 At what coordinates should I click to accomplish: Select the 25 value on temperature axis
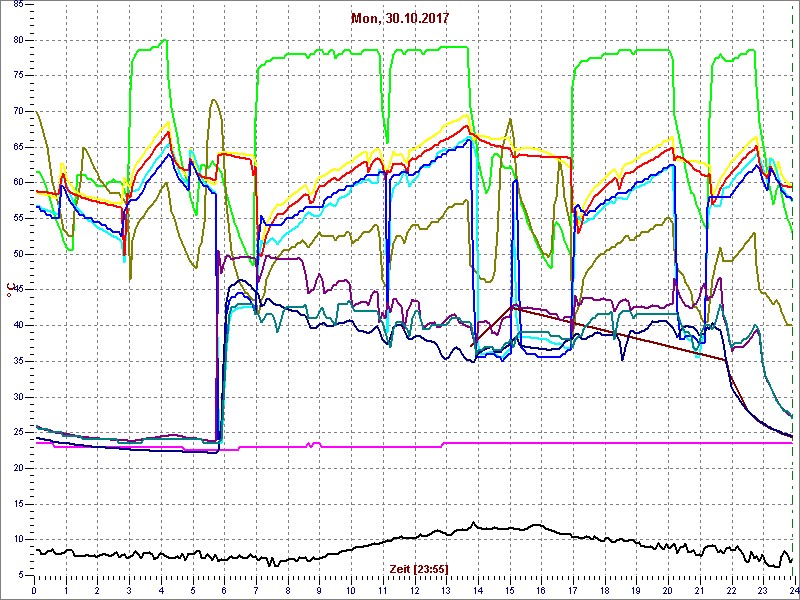19,433
